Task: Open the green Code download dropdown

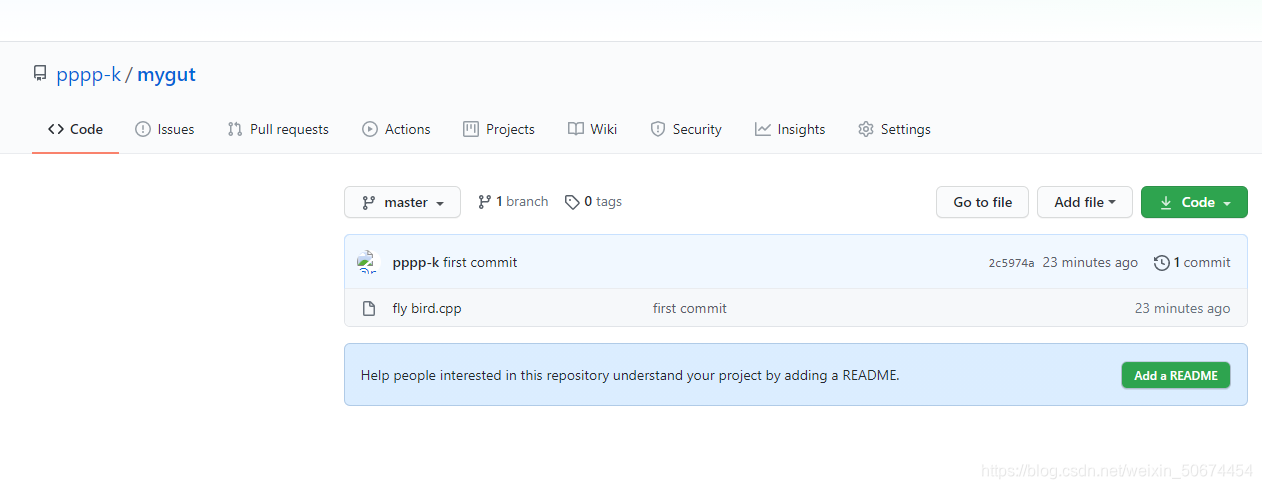Action: pos(1194,202)
